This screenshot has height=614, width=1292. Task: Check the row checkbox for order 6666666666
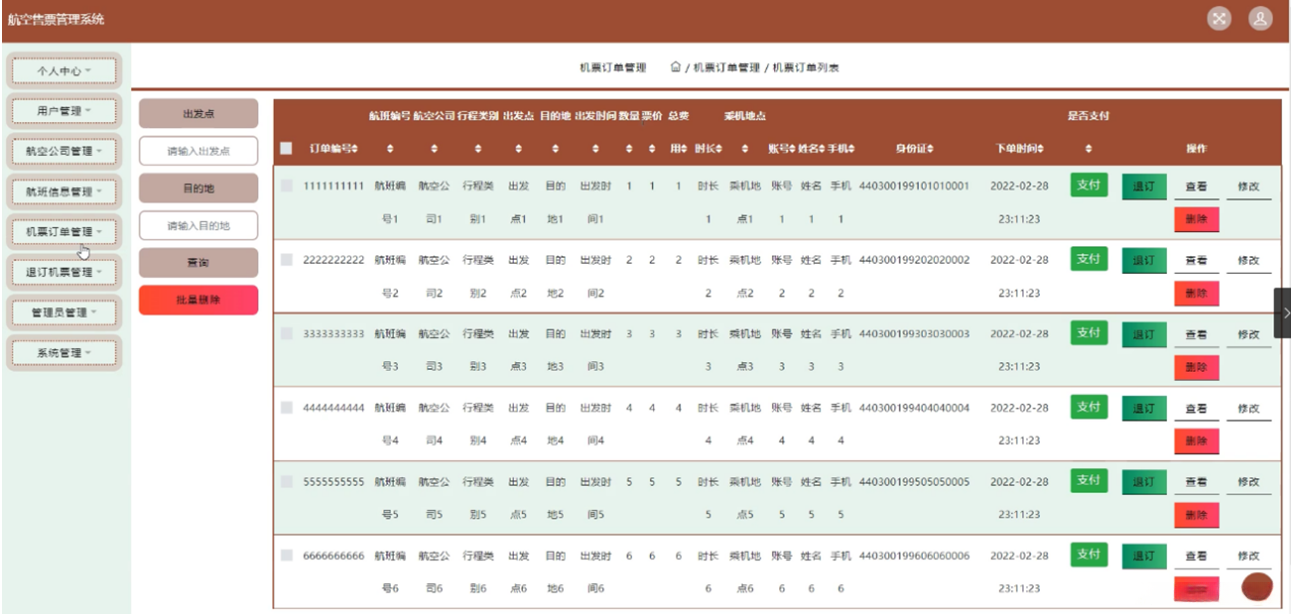(287, 556)
